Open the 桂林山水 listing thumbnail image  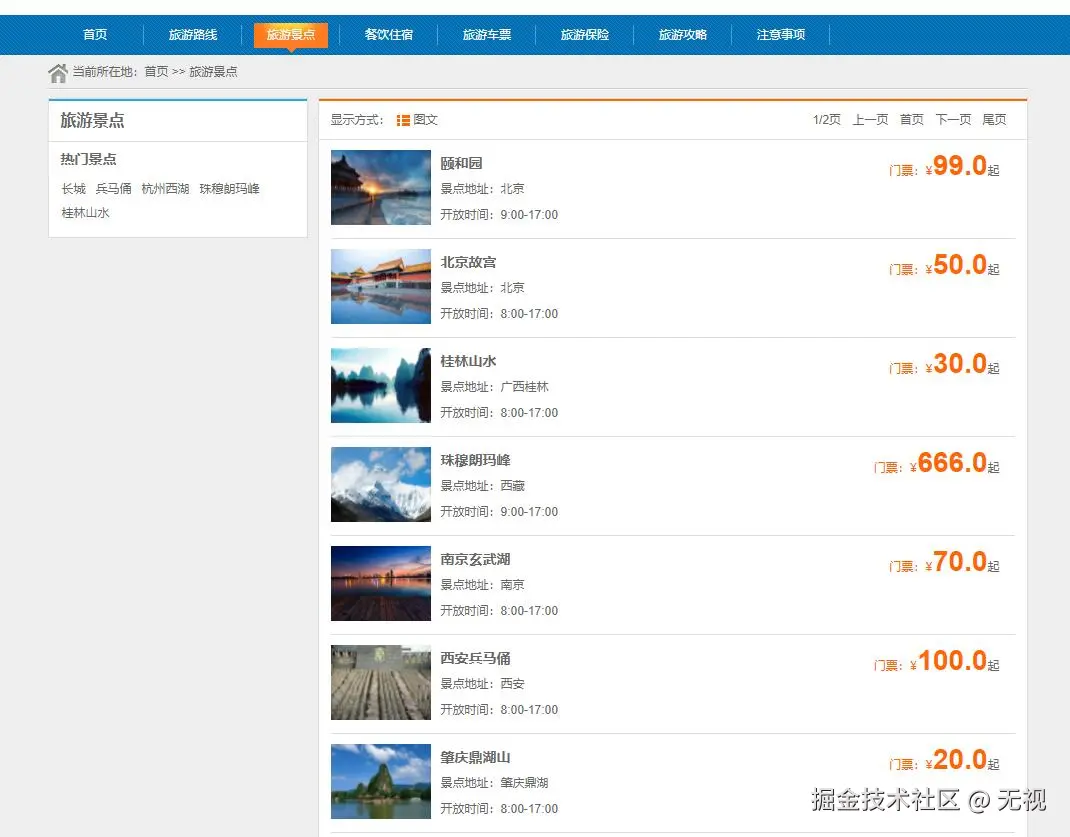click(x=381, y=385)
